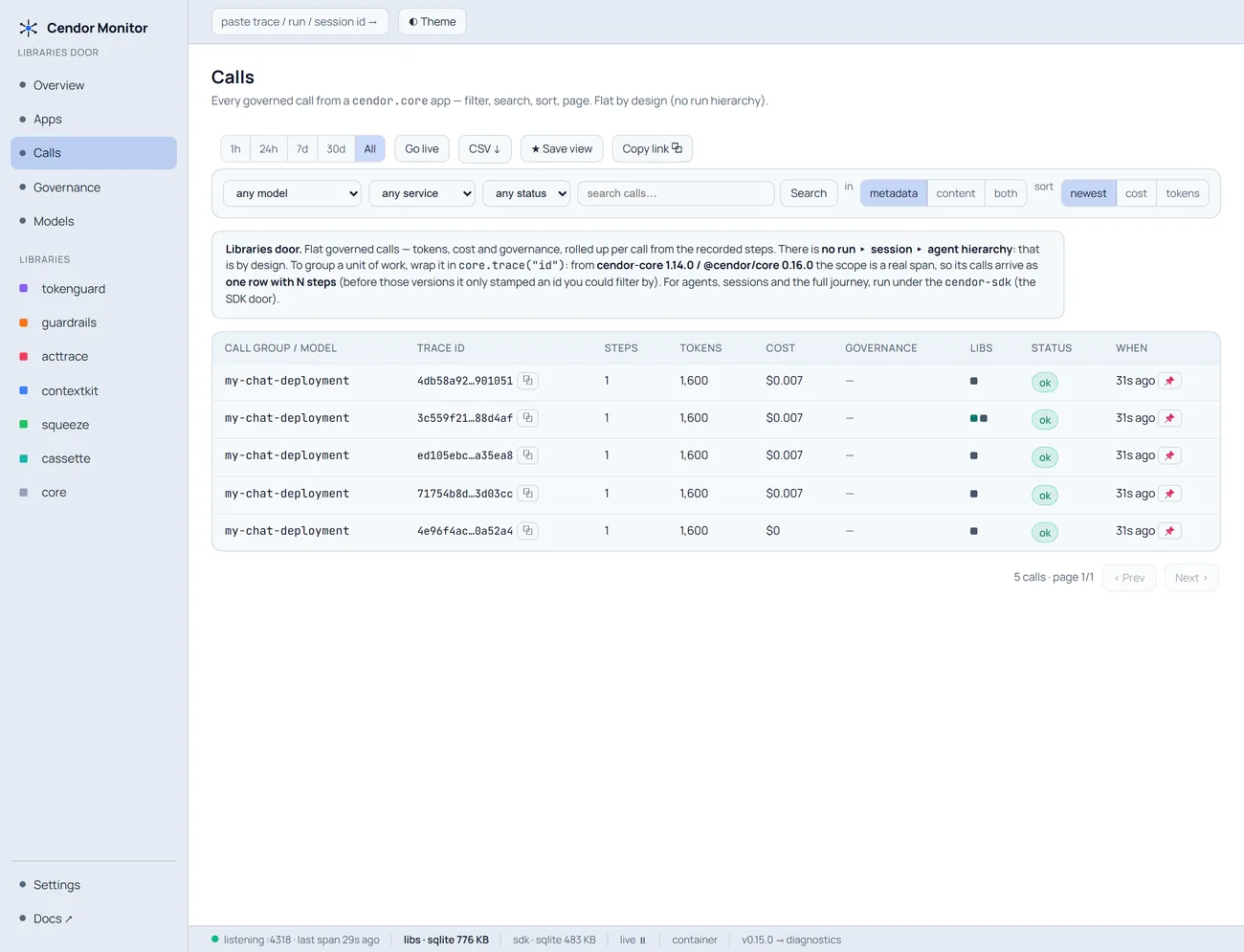Viewport: 1244px width, 952px height.
Task: Open Settings in sidebar
Action: pyautogui.click(x=94, y=885)
